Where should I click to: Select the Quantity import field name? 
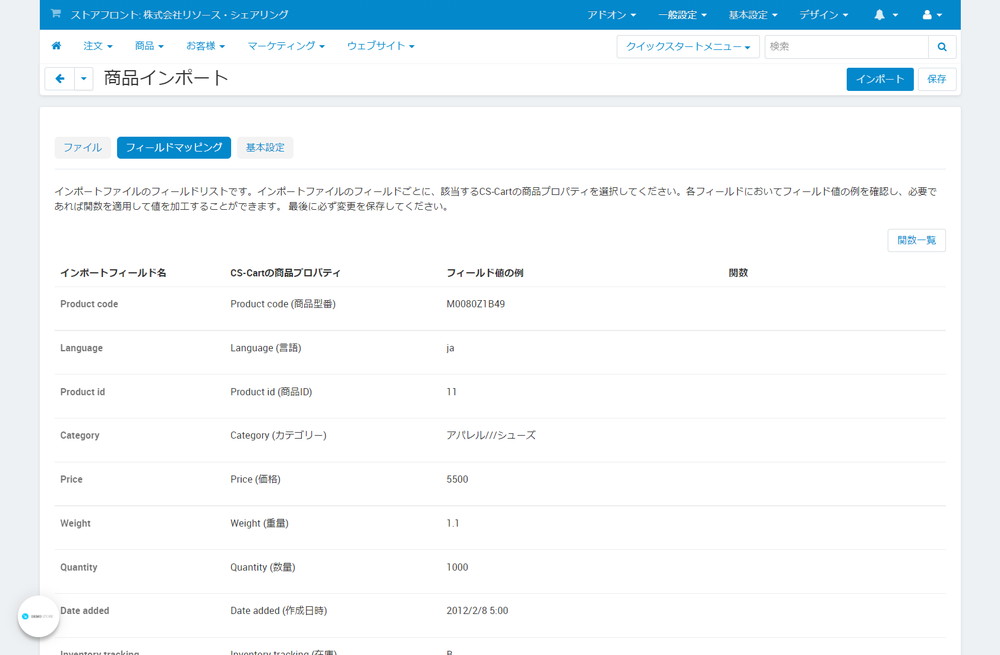point(78,568)
